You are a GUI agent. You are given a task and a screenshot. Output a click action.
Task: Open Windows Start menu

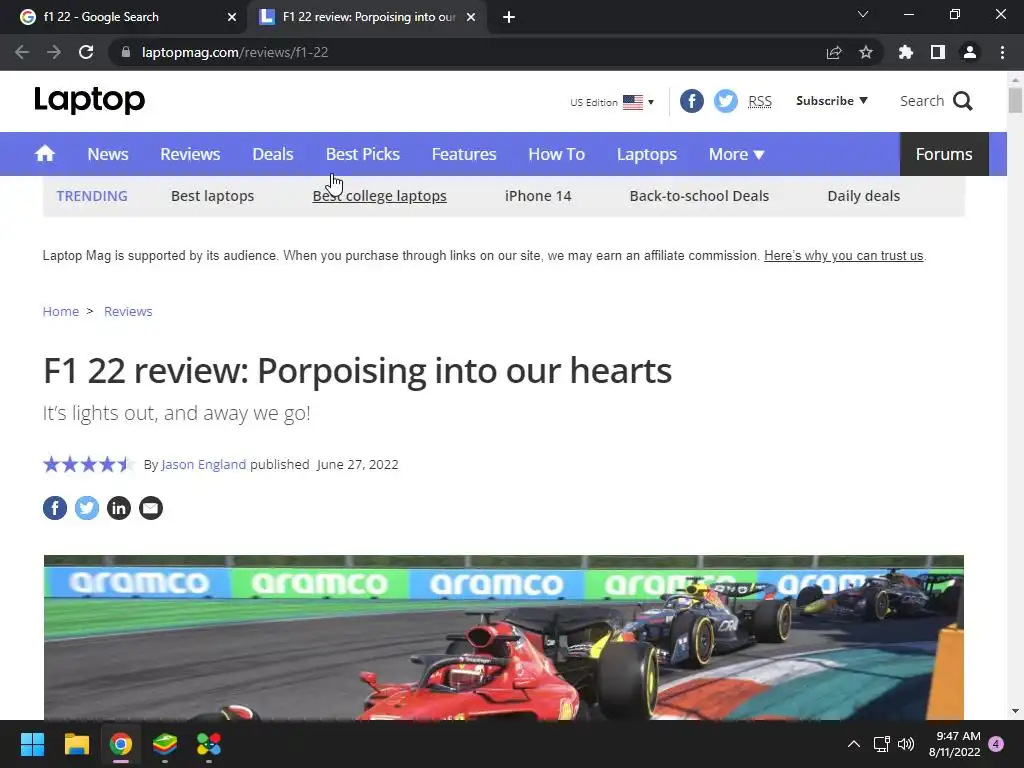tap(32, 744)
